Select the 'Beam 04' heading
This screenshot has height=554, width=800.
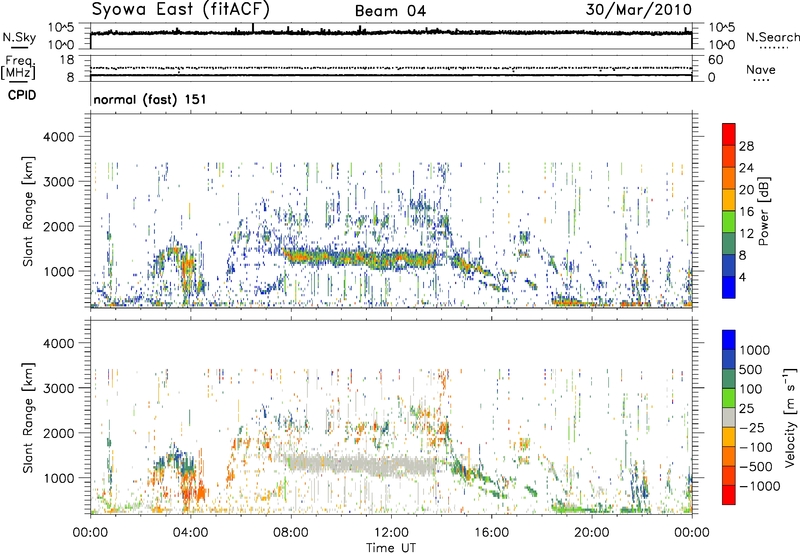pyautogui.click(x=390, y=11)
